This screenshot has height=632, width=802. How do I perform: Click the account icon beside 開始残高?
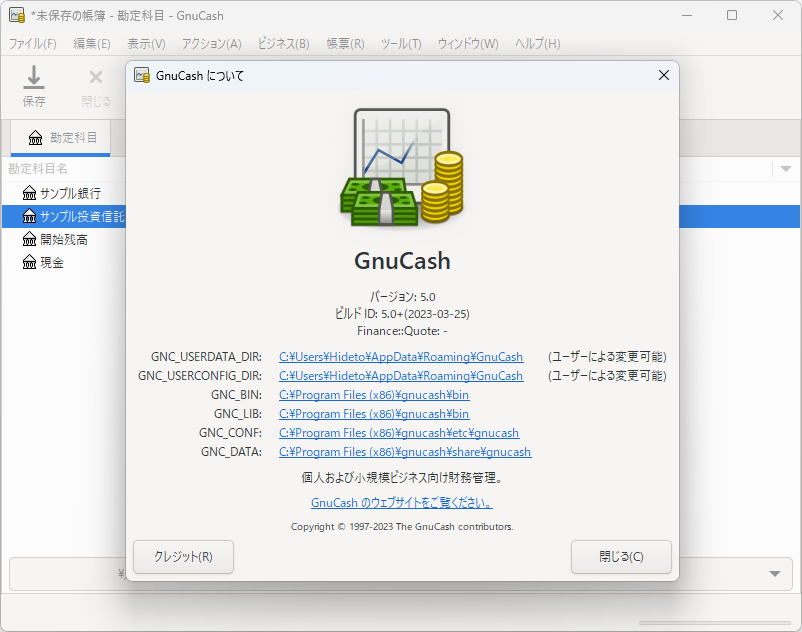click(x=29, y=239)
